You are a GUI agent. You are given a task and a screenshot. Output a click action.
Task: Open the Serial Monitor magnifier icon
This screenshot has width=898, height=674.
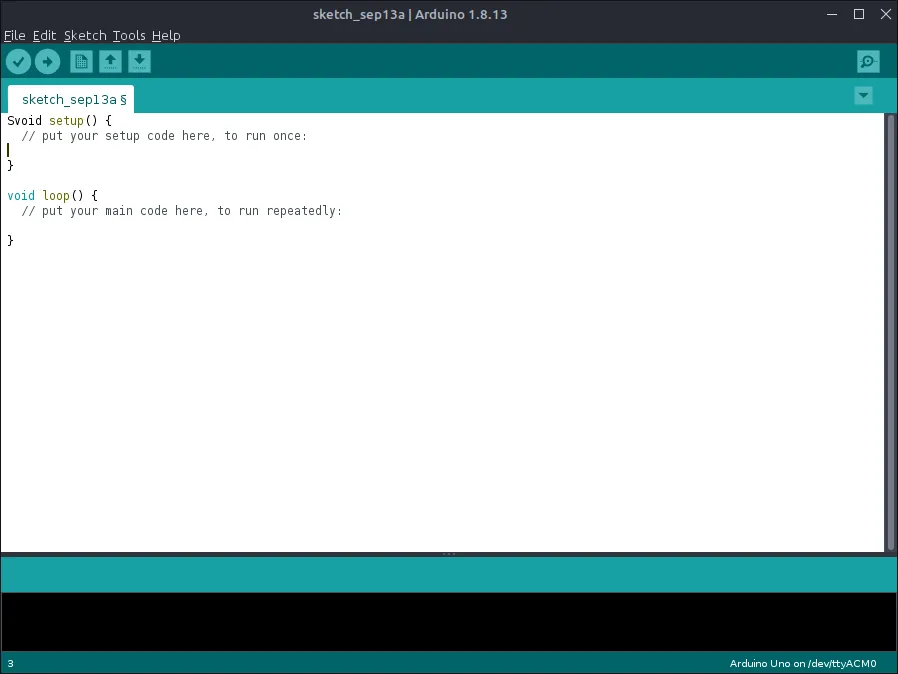(867, 61)
